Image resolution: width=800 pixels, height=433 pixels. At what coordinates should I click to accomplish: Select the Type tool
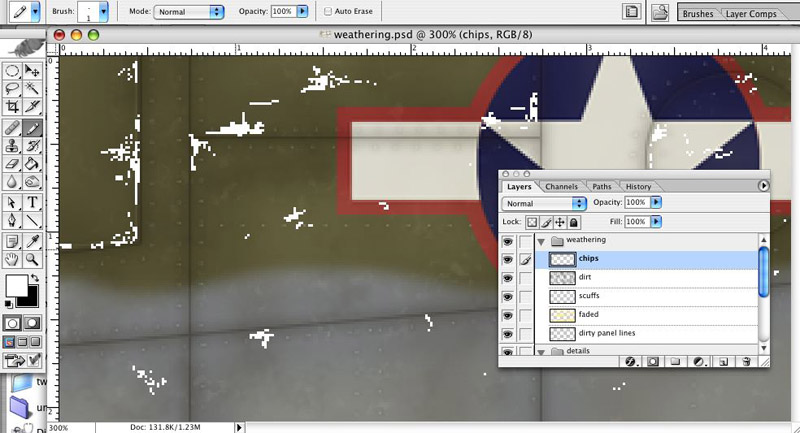tap(32, 202)
